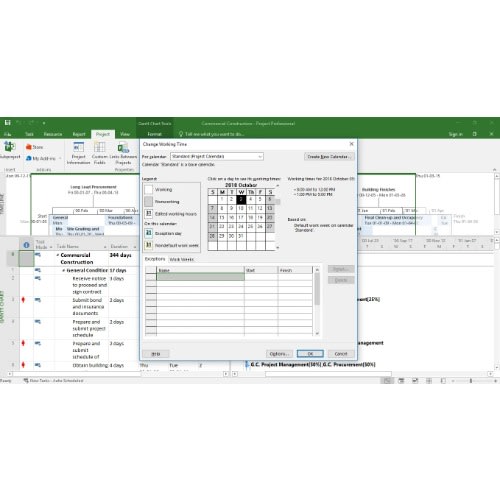
Task: Select 'Receive notice to proceed and sign contract' task
Action: coord(89,285)
